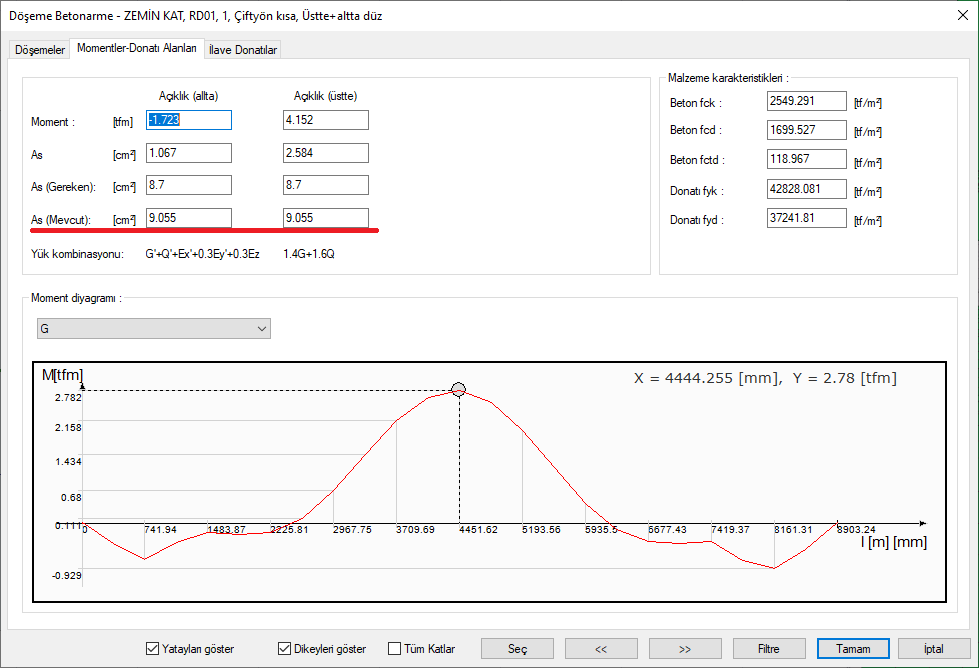This screenshot has width=979, height=668.
Task: Click the -0.929 value on moment axis
Action: (x=67, y=576)
